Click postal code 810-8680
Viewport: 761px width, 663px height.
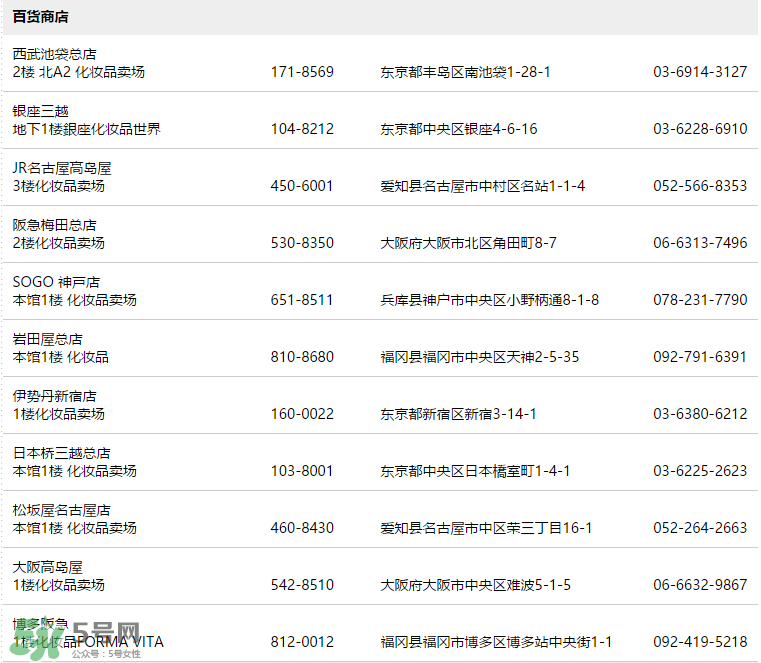tap(302, 357)
